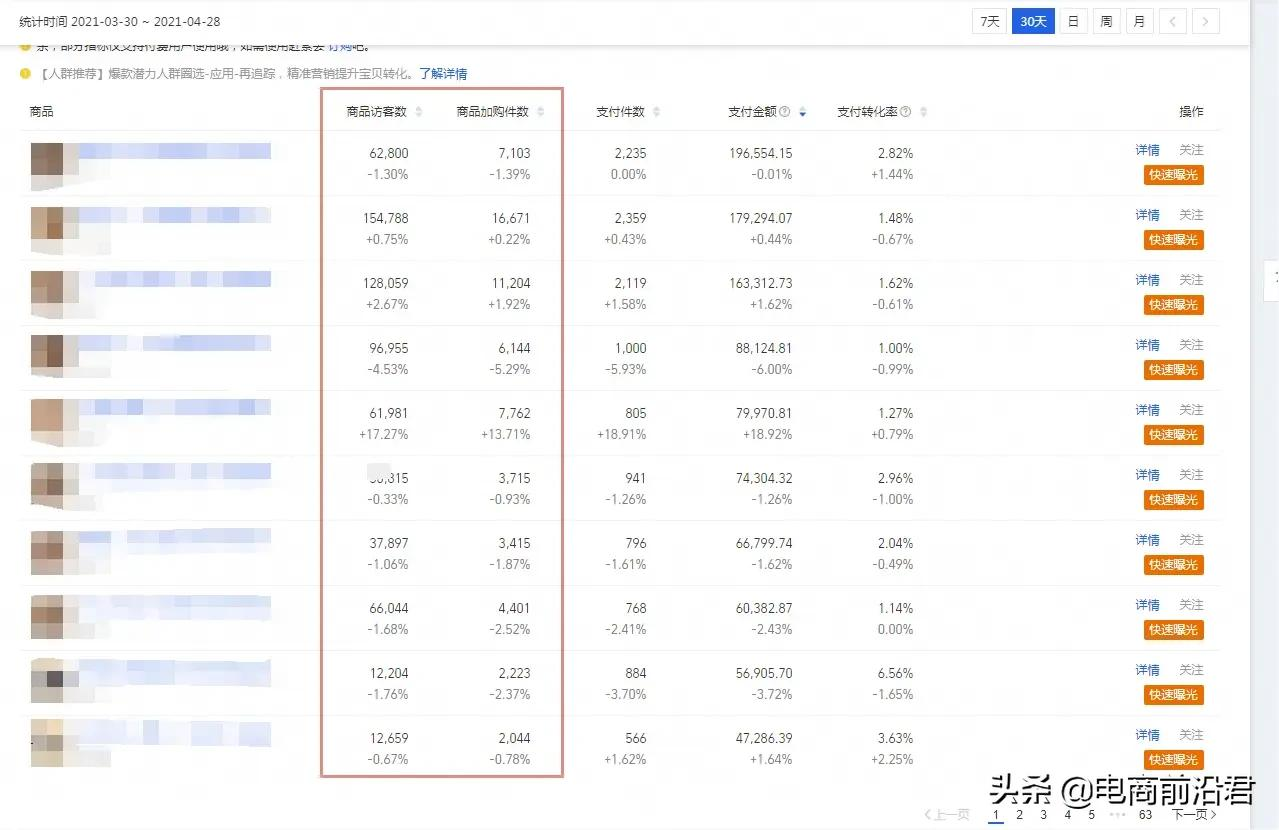The height and width of the screenshot is (830, 1279).
Task: Click the previous date range arrow
Action: [x=1172, y=20]
